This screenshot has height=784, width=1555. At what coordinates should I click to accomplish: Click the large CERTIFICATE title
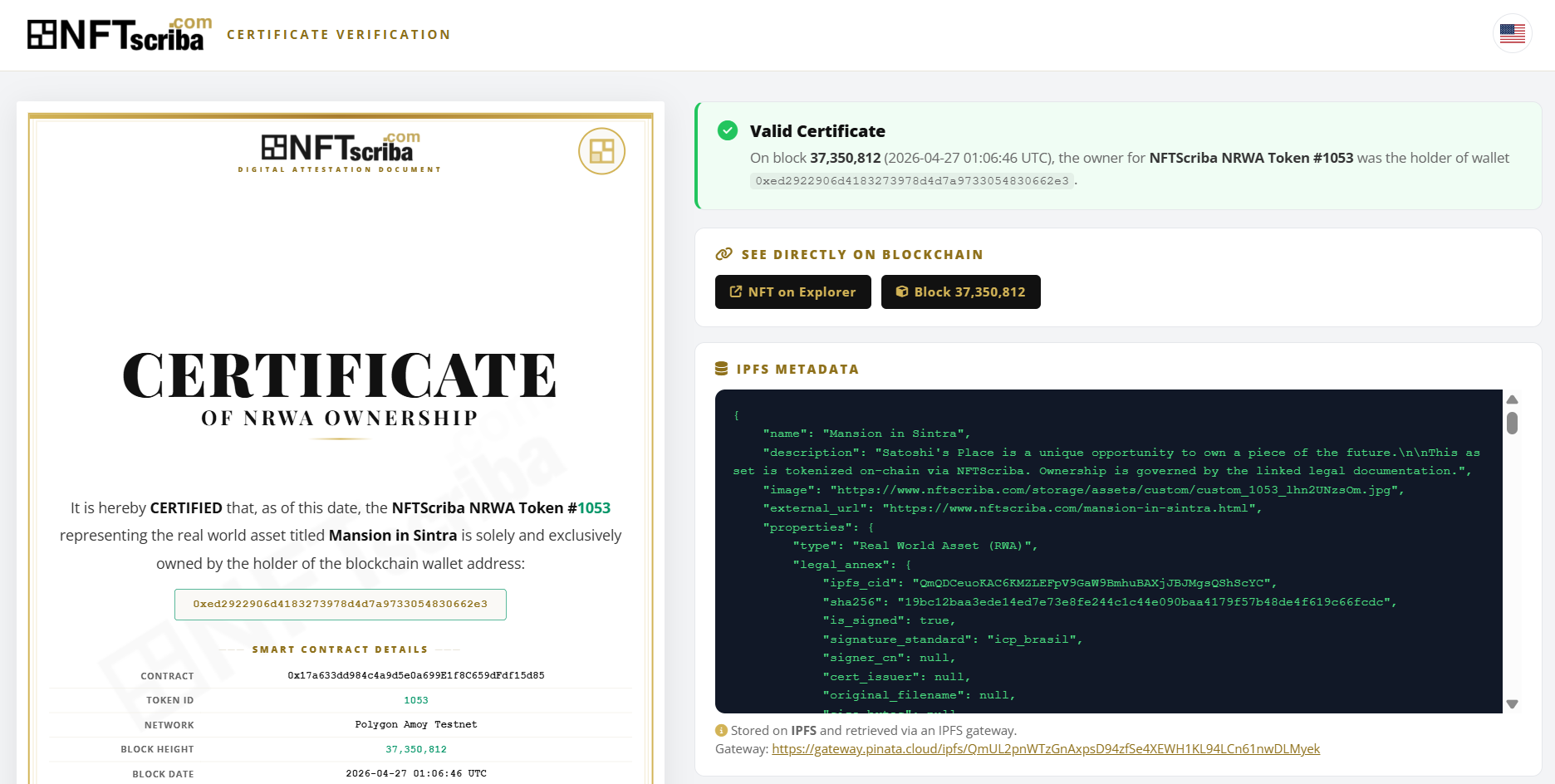(x=340, y=375)
